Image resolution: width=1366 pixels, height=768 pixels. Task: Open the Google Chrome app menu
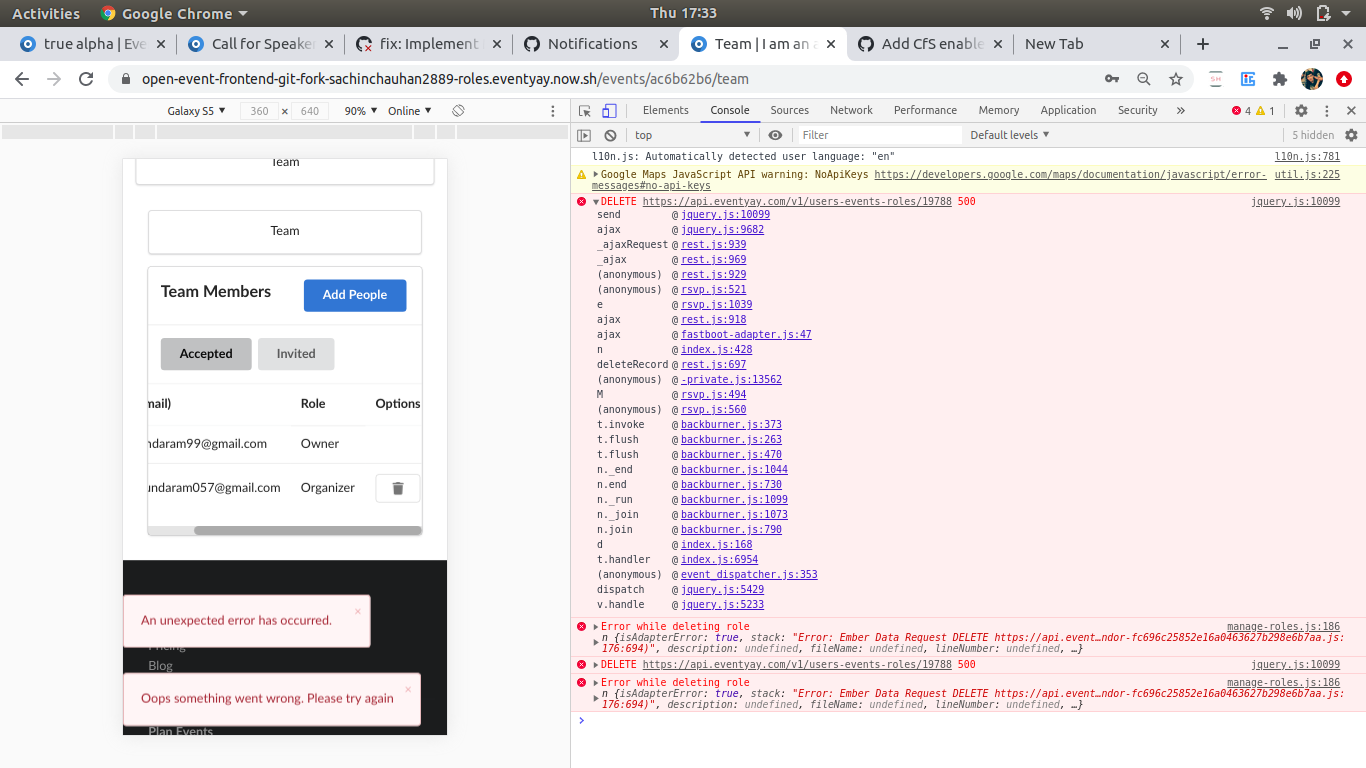[x=174, y=14]
